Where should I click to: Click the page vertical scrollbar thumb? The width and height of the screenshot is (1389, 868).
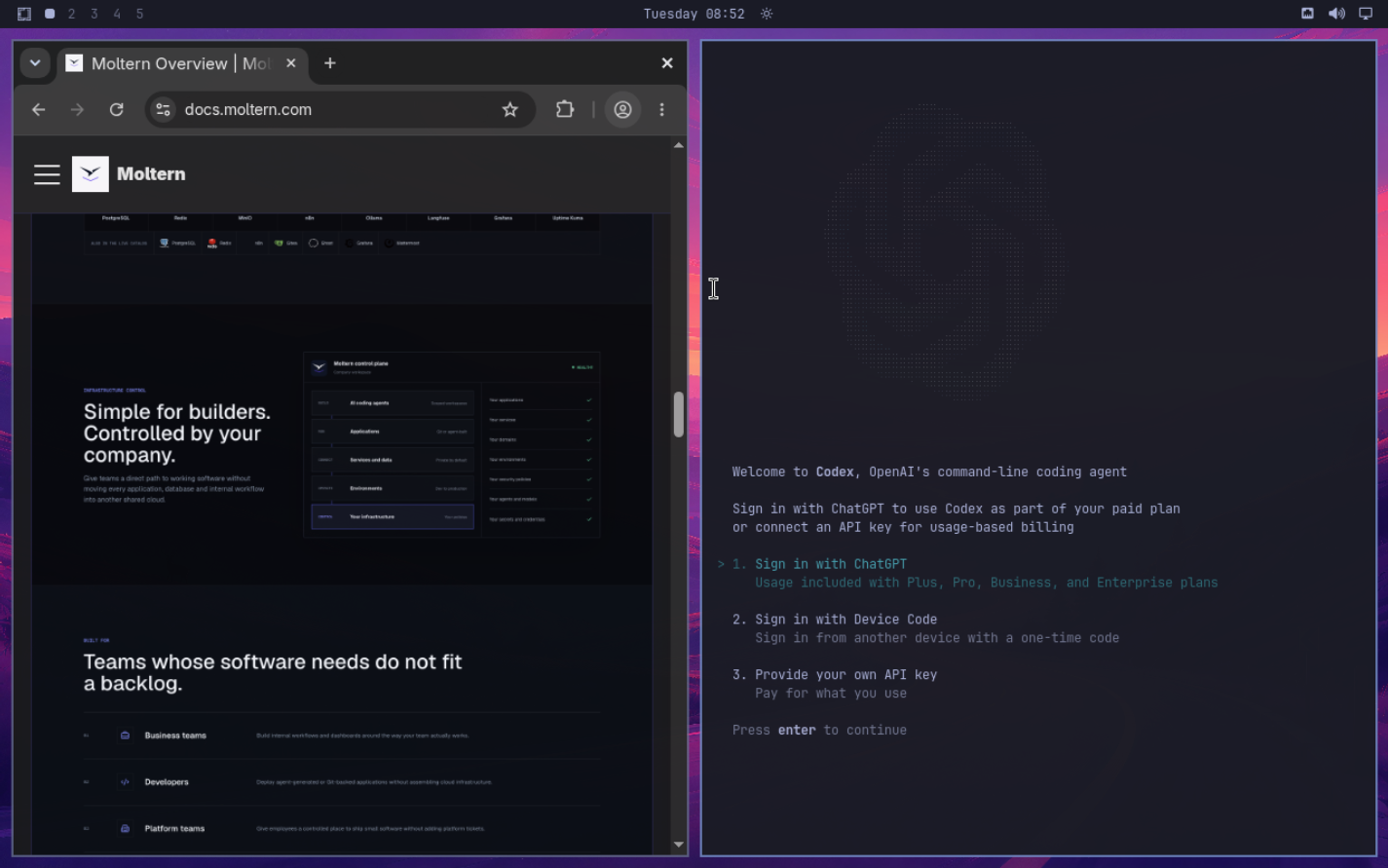[x=679, y=415]
